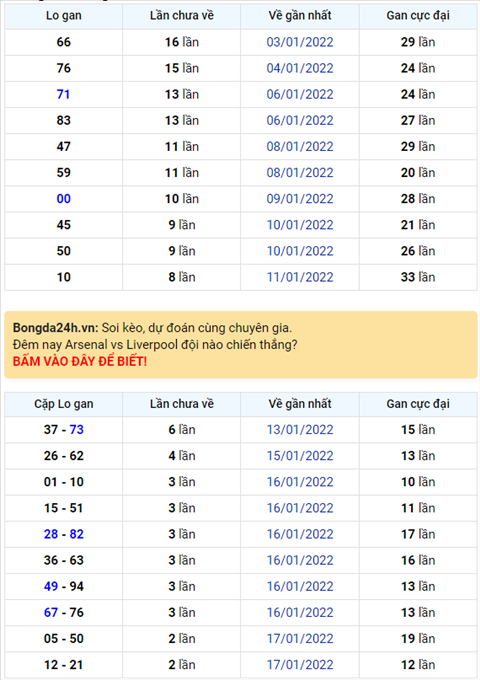Click the pair 01 - 10
The width and height of the screenshot is (480, 680).
[63, 482]
